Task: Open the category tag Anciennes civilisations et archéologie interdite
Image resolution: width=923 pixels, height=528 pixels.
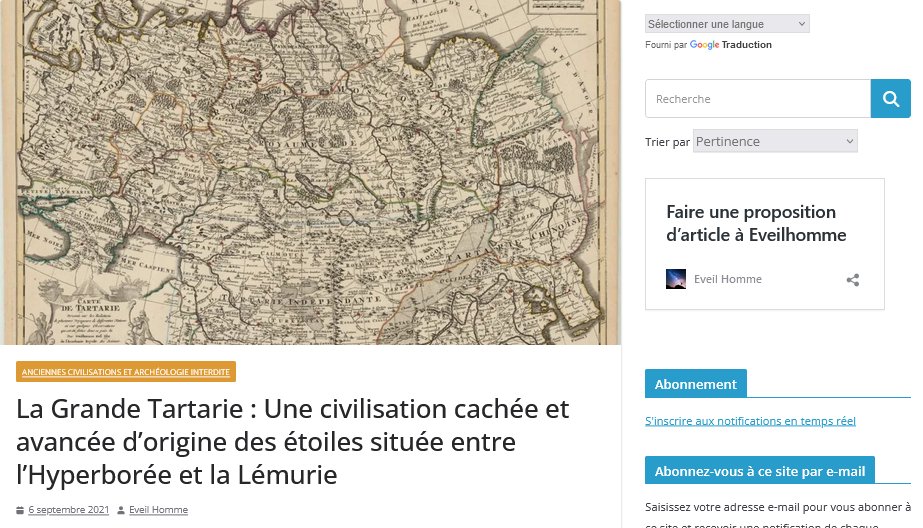Action: coord(126,371)
